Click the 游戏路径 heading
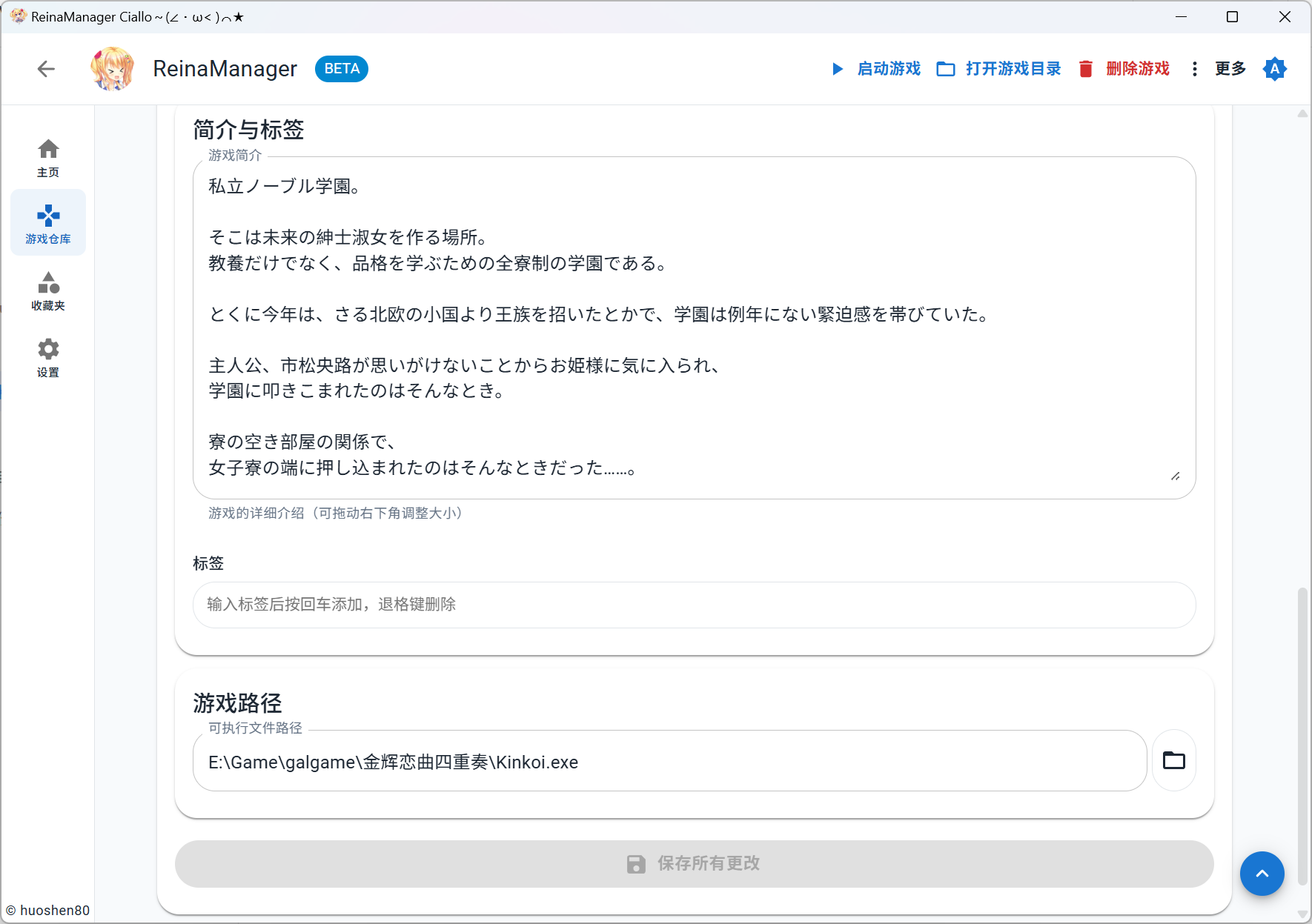This screenshot has width=1312, height=924. click(x=238, y=703)
